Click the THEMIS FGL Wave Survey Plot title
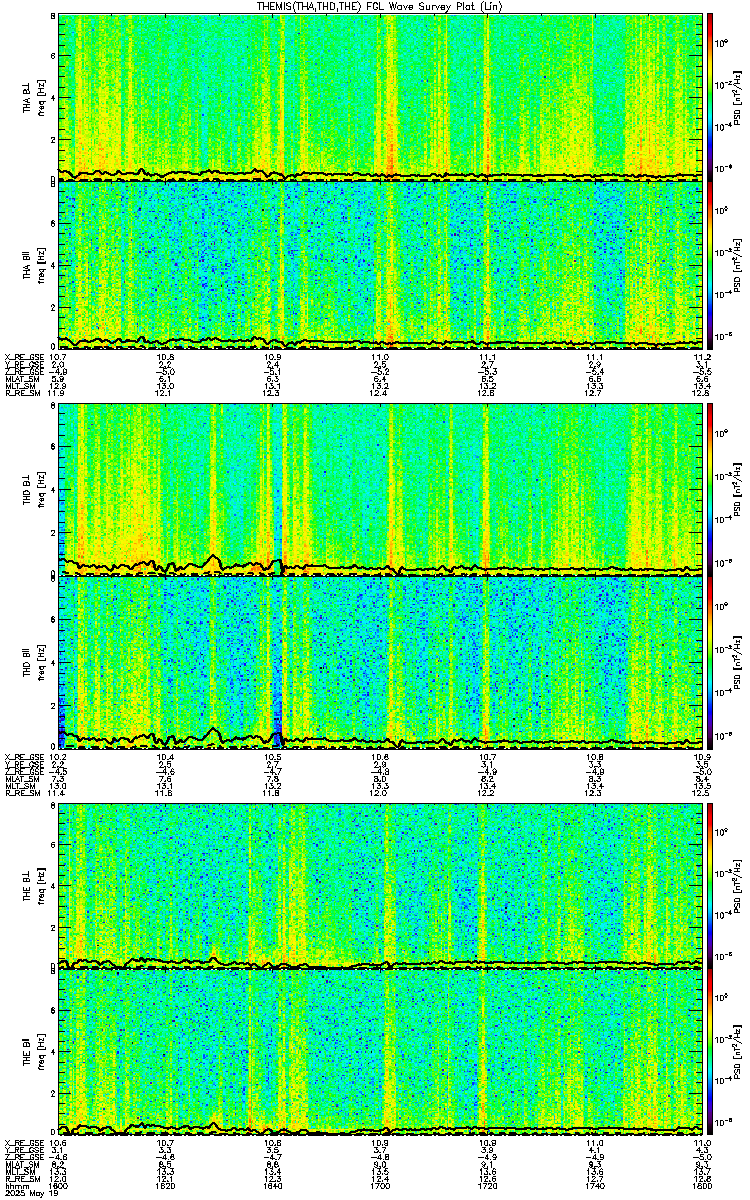 point(380,7)
